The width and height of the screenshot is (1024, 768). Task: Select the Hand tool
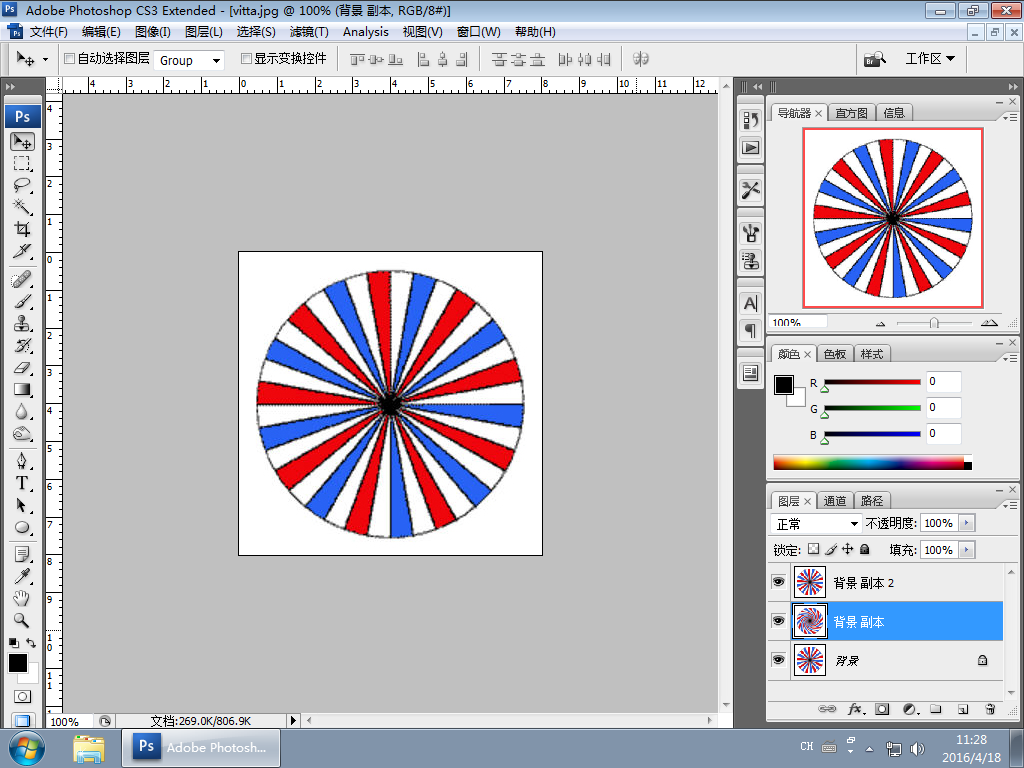pyautogui.click(x=22, y=598)
